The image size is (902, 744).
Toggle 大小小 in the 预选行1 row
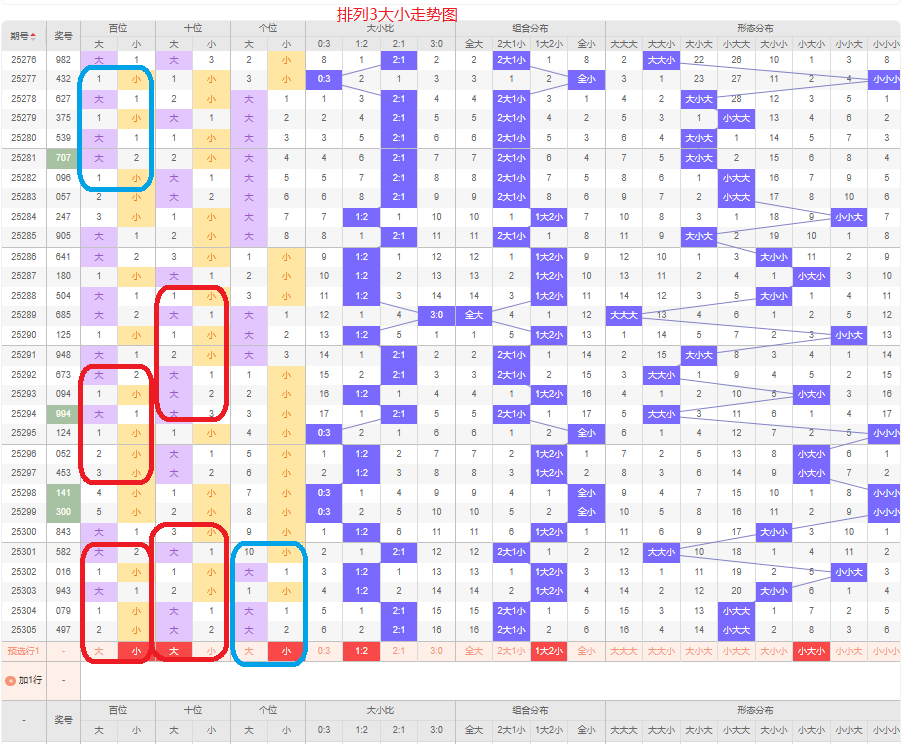(x=774, y=651)
